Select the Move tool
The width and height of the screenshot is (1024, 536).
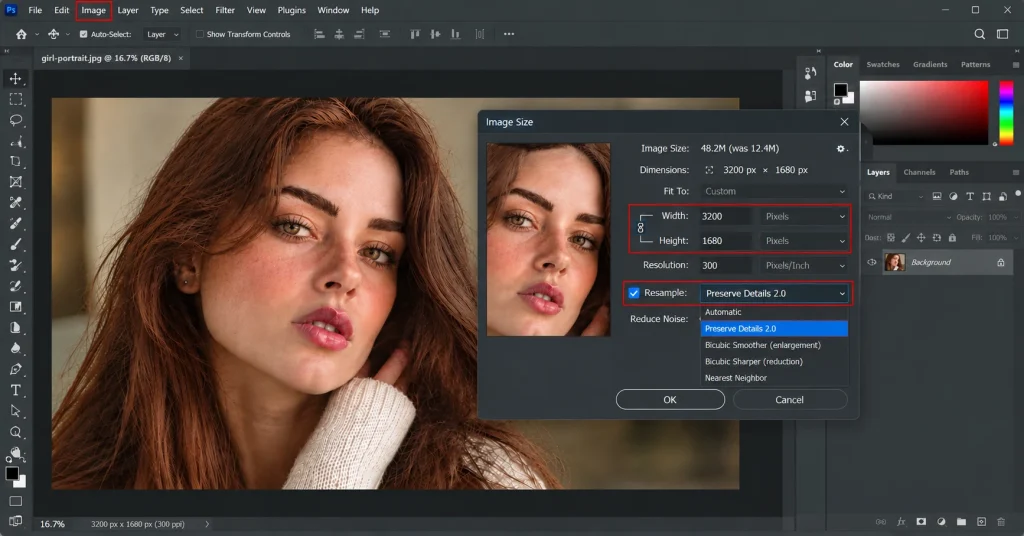pyautogui.click(x=15, y=78)
